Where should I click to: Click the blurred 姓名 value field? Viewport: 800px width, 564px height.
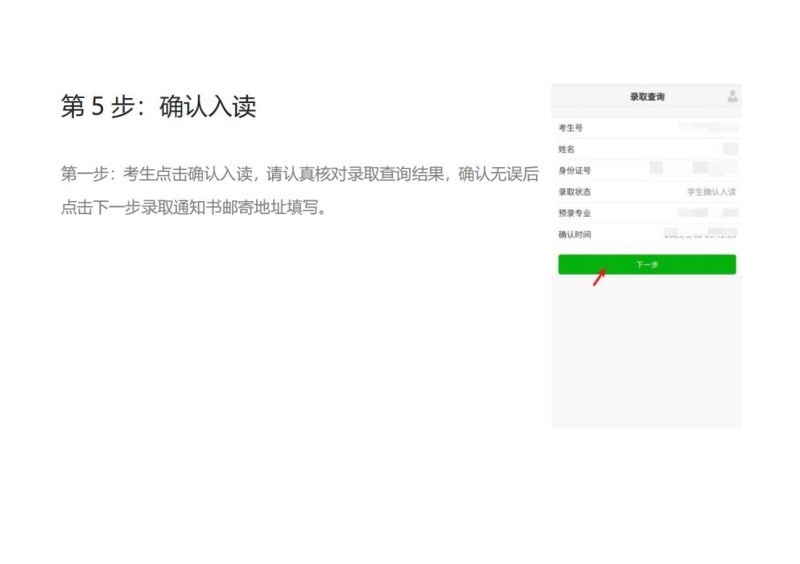[x=729, y=149]
